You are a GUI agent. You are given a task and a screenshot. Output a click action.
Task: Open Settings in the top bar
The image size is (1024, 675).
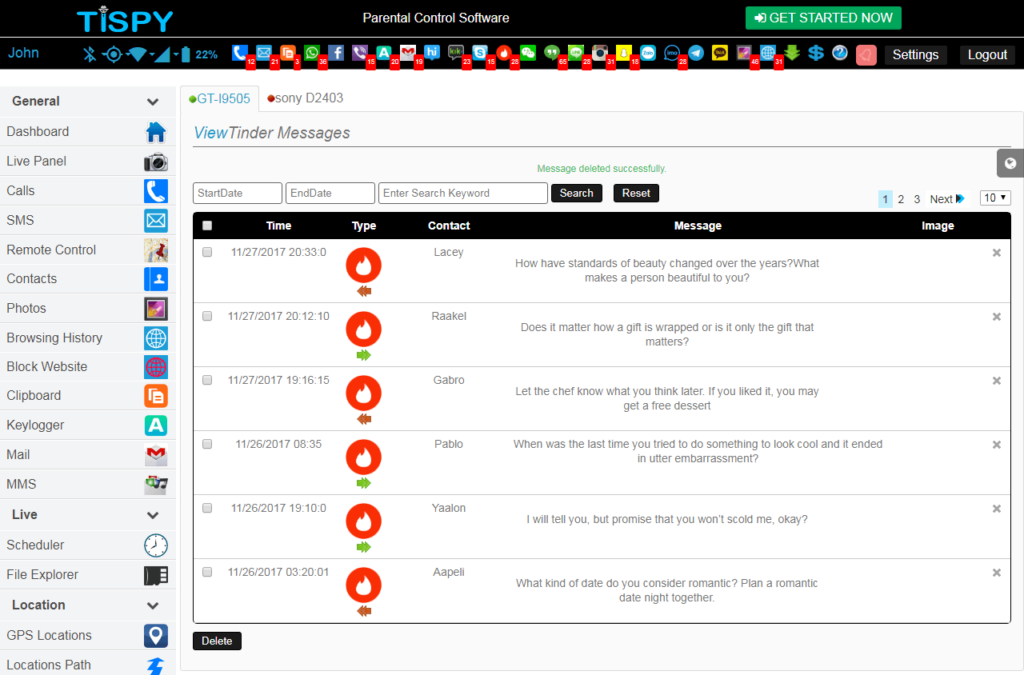pos(916,55)
